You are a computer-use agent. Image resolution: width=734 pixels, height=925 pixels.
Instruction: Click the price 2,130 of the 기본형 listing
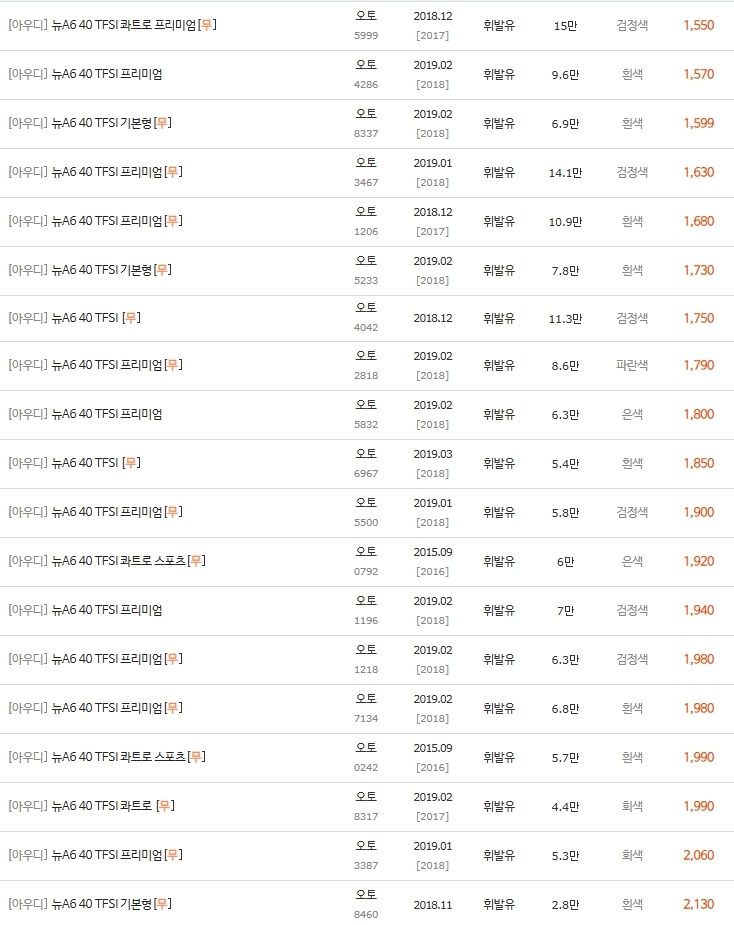coord(699,904)
